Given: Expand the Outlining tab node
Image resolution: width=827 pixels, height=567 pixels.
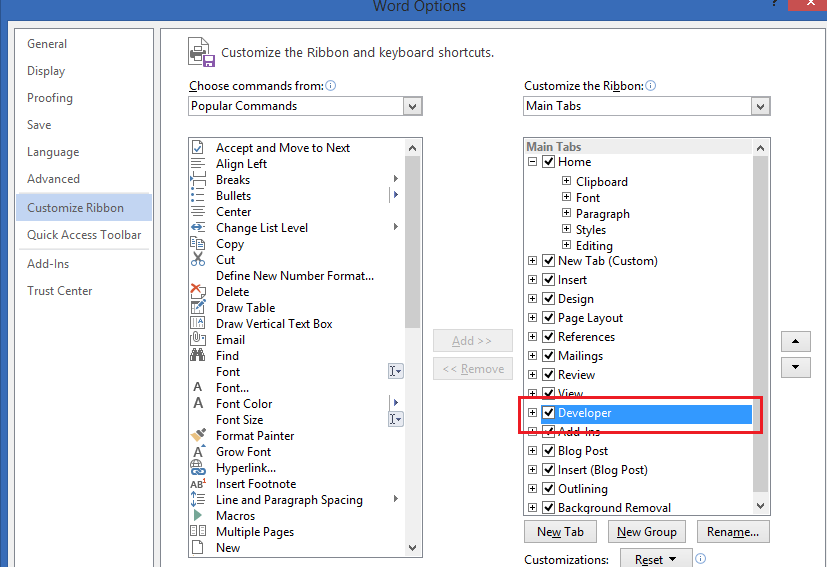Looking at the screenshot, I should (x=533, y=488).
